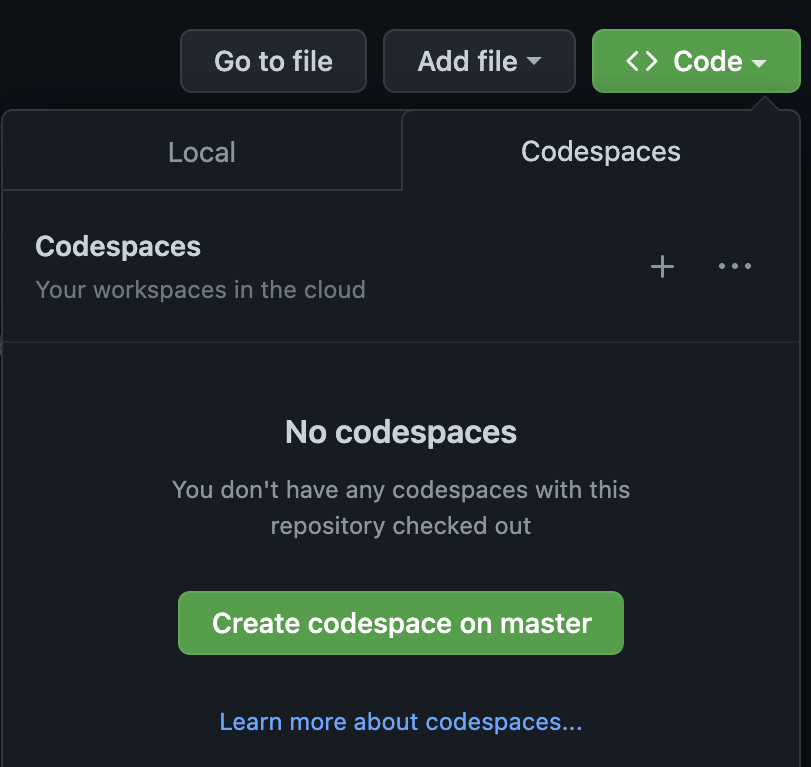Select the Codespaces tab

[600, 152]
